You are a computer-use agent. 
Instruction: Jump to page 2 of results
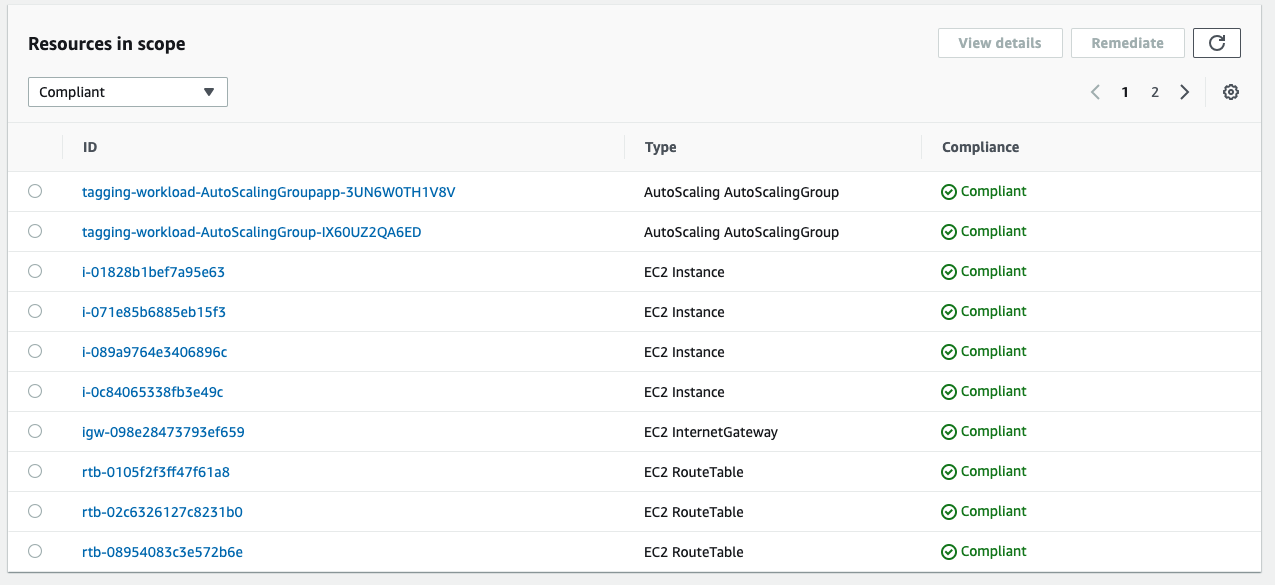[x=1155, y=92]
